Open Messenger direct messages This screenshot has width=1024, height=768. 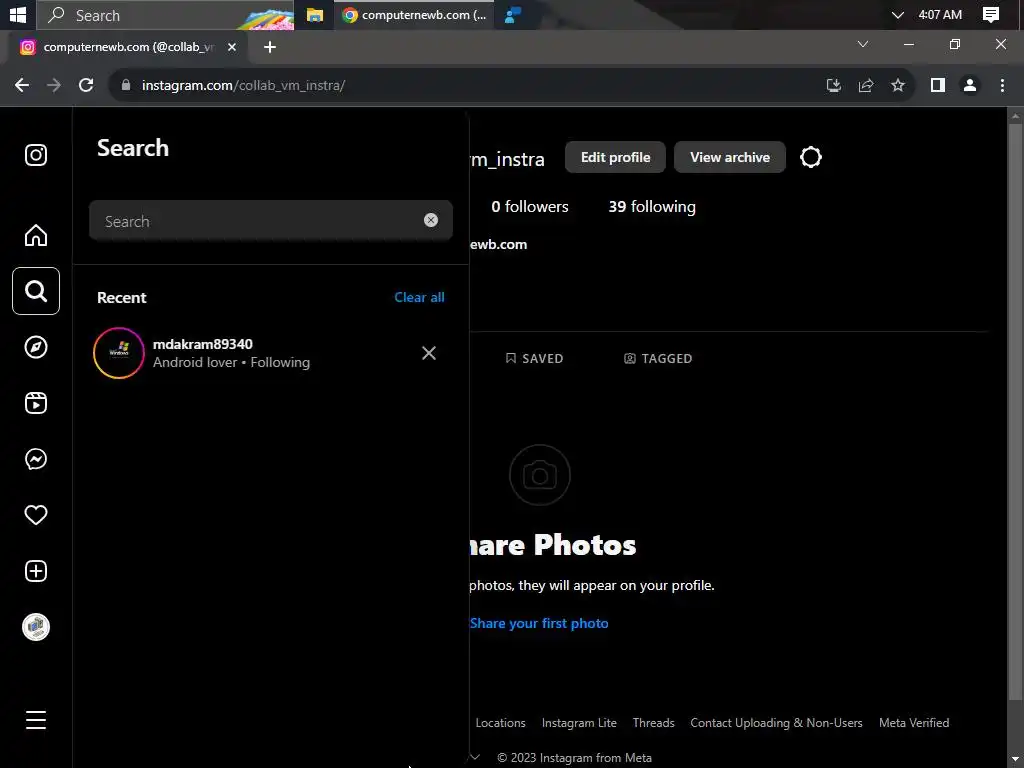(x=36, y=459)
